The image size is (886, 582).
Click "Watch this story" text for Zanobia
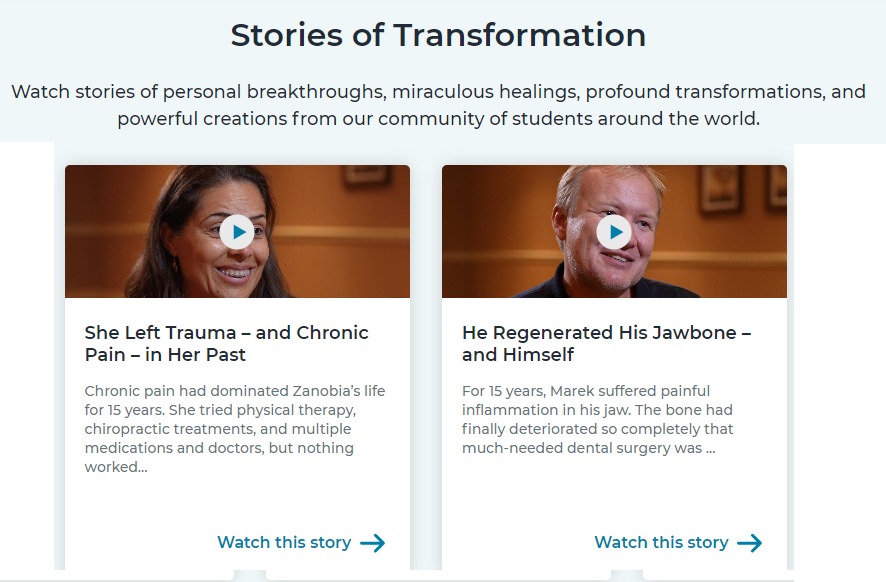pos(284,543)
